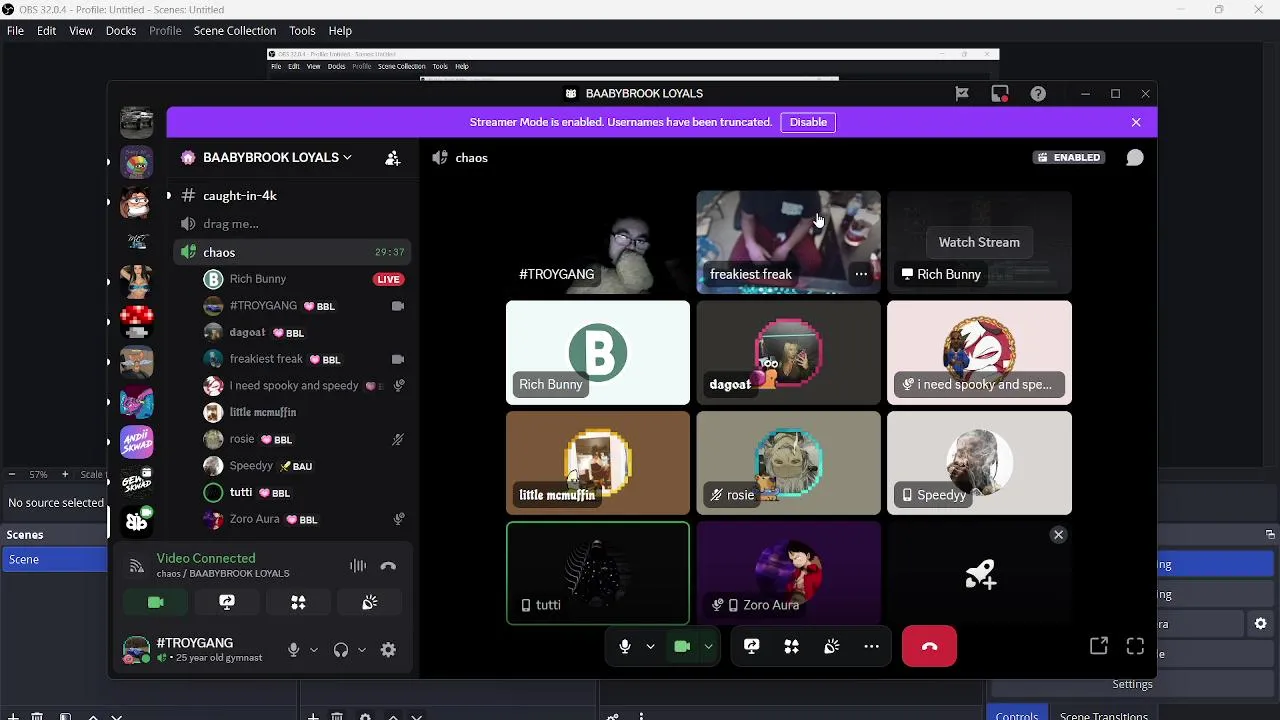Click the server boost rocket icon

coord(980,574)
